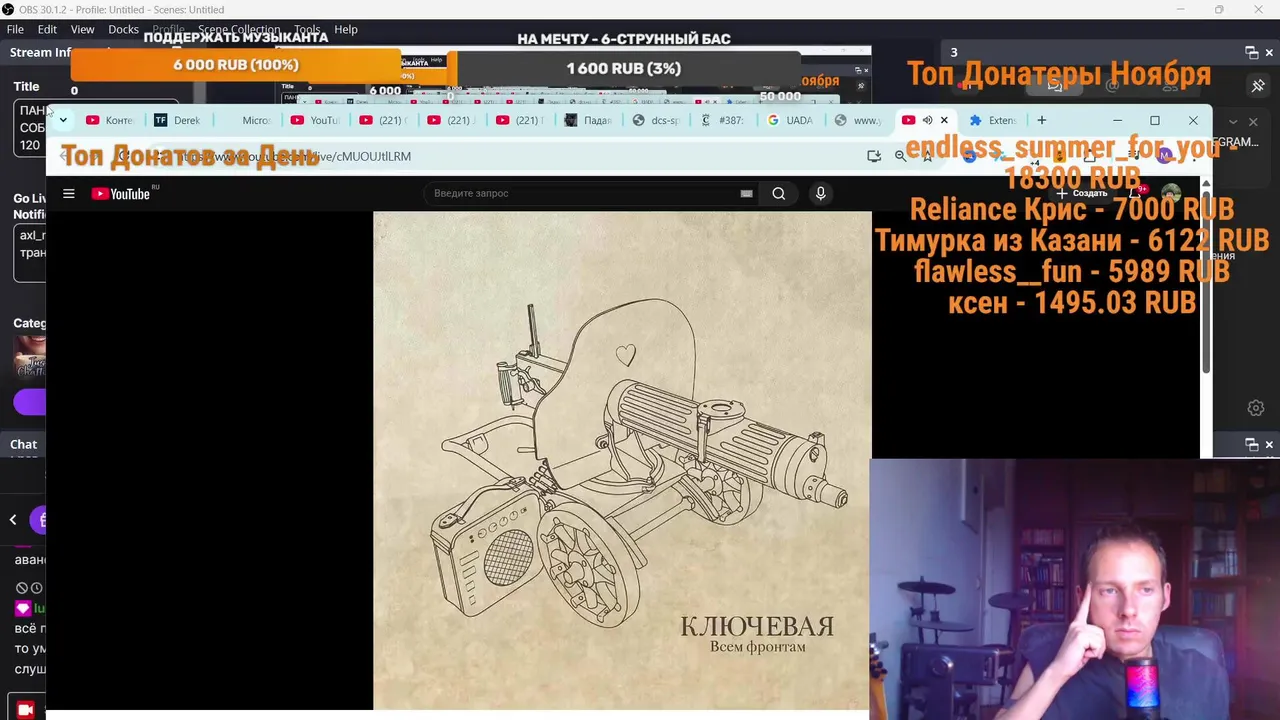
Task: Mute the playing YouTube tab speaker icon
Action: coord(927,120)
